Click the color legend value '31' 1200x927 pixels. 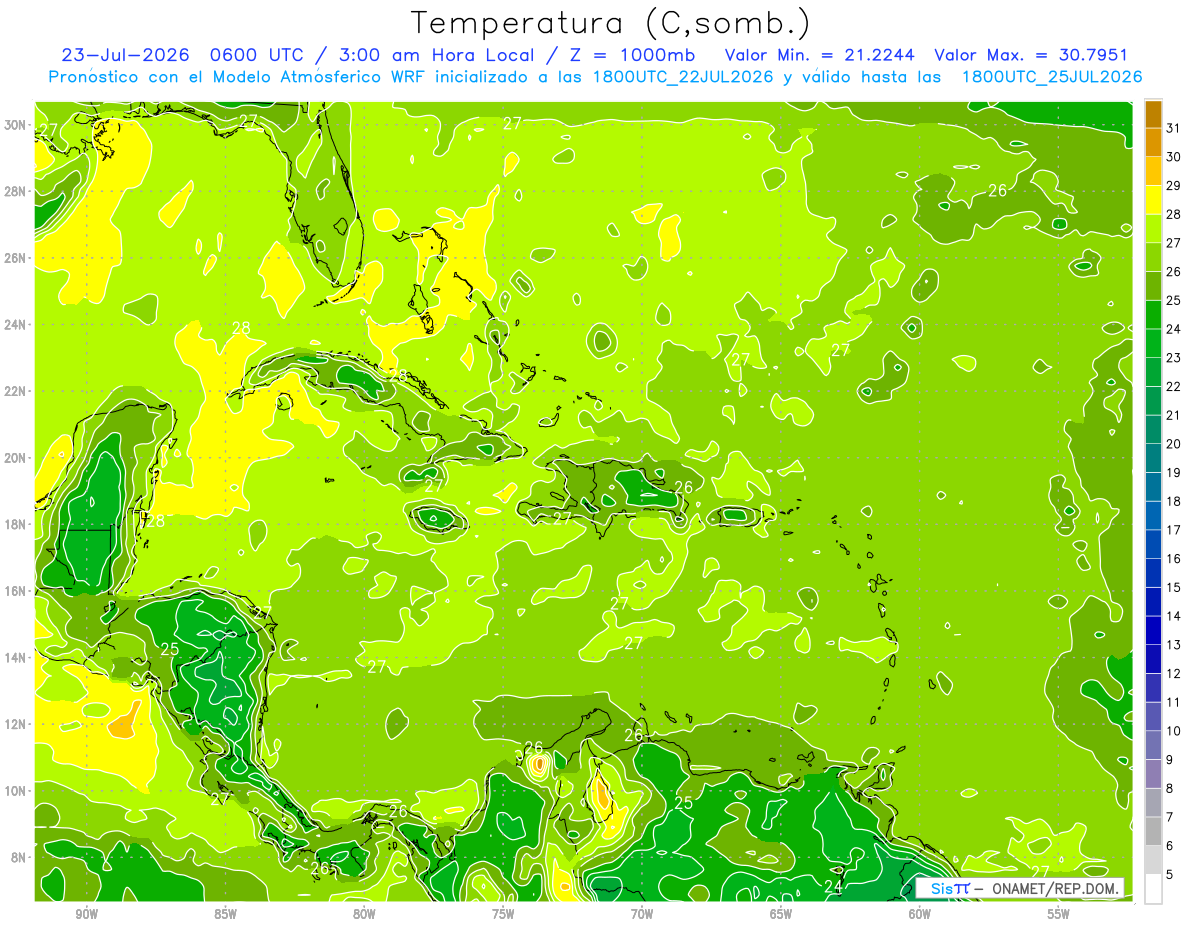coord(1174,128)
